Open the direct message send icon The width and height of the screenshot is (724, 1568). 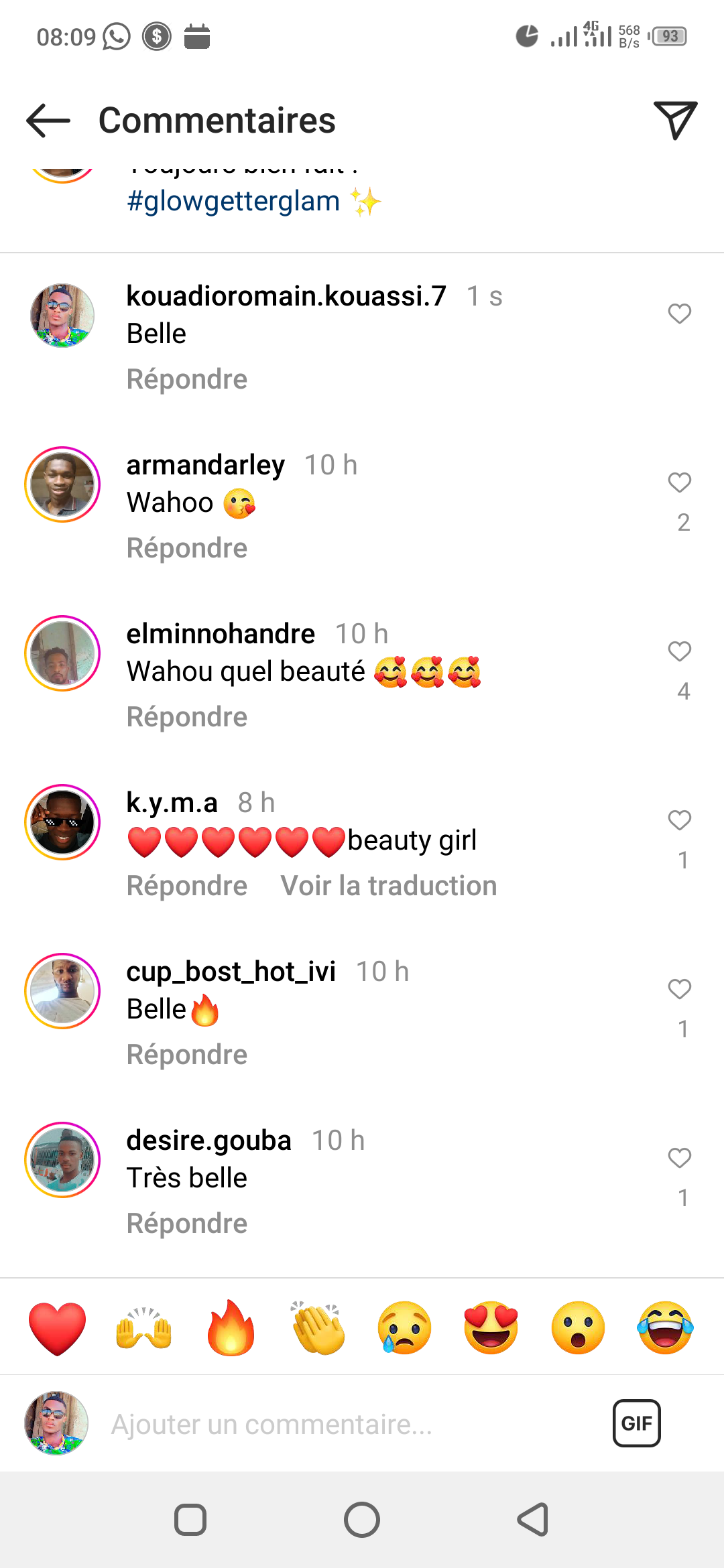675,121
